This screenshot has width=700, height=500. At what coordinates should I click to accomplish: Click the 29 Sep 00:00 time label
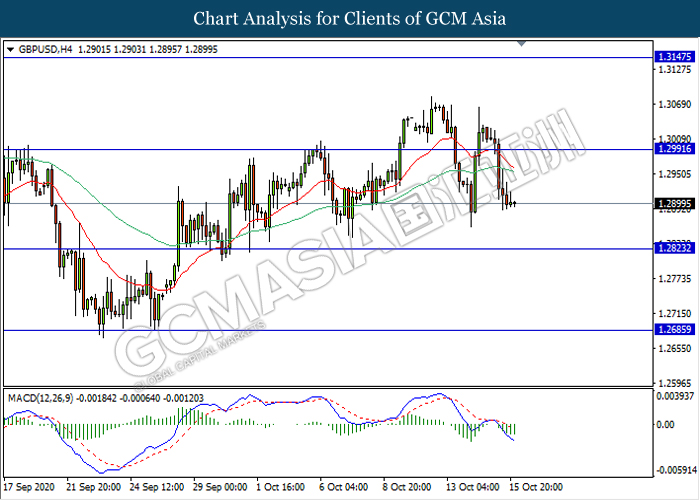[x=221, y=487]
